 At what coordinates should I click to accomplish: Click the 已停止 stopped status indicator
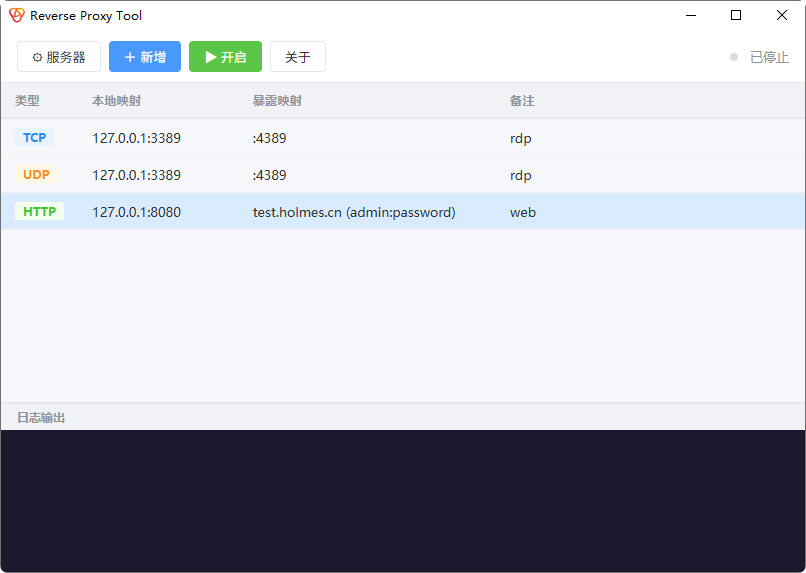[759, 57]
